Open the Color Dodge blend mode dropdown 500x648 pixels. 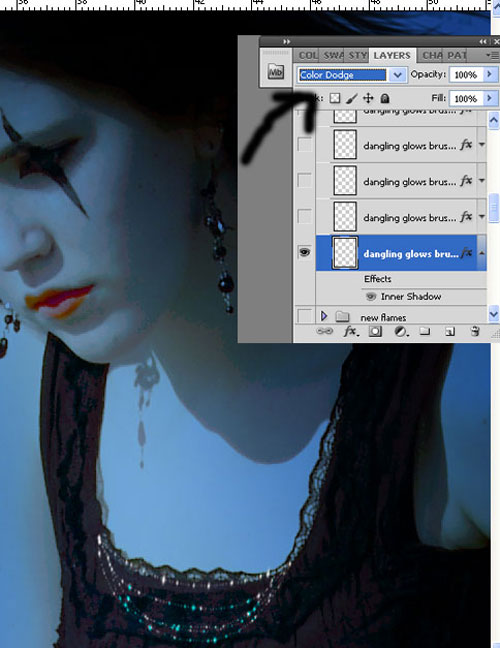397,75
